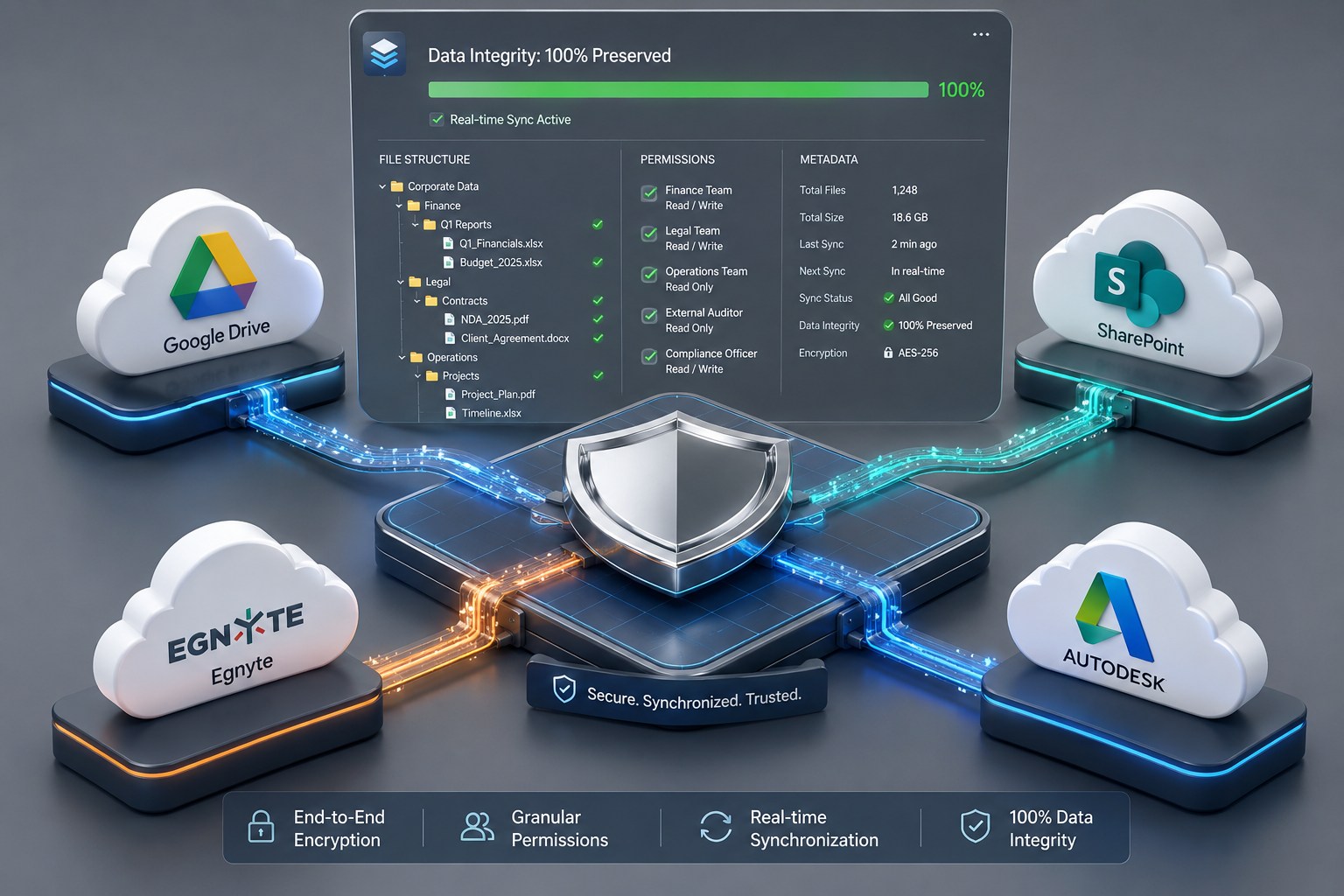
Task: Click the padlock End-to-End Encryption icon
Action: tap(261, 827)
